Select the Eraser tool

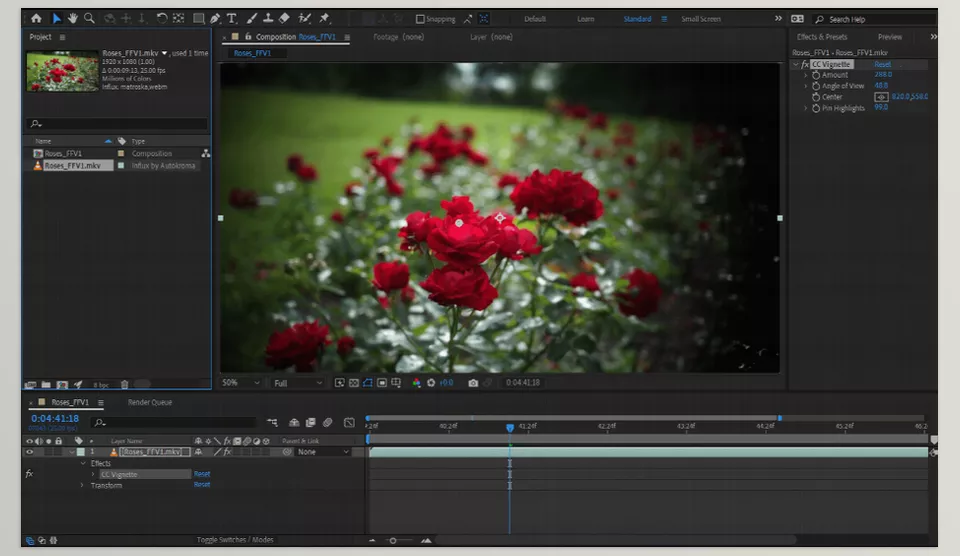click(284, 18)
